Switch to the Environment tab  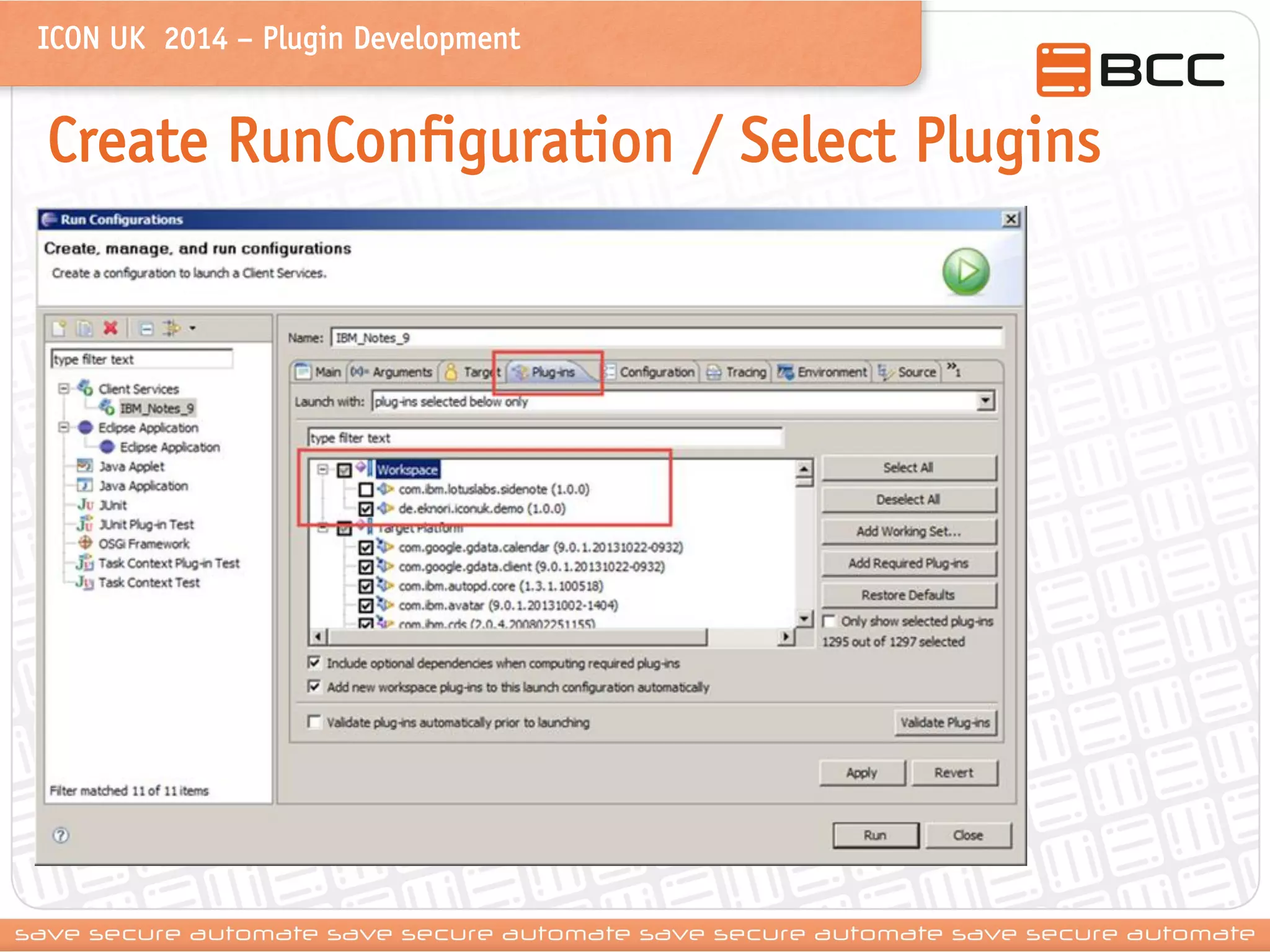point(822,372)
